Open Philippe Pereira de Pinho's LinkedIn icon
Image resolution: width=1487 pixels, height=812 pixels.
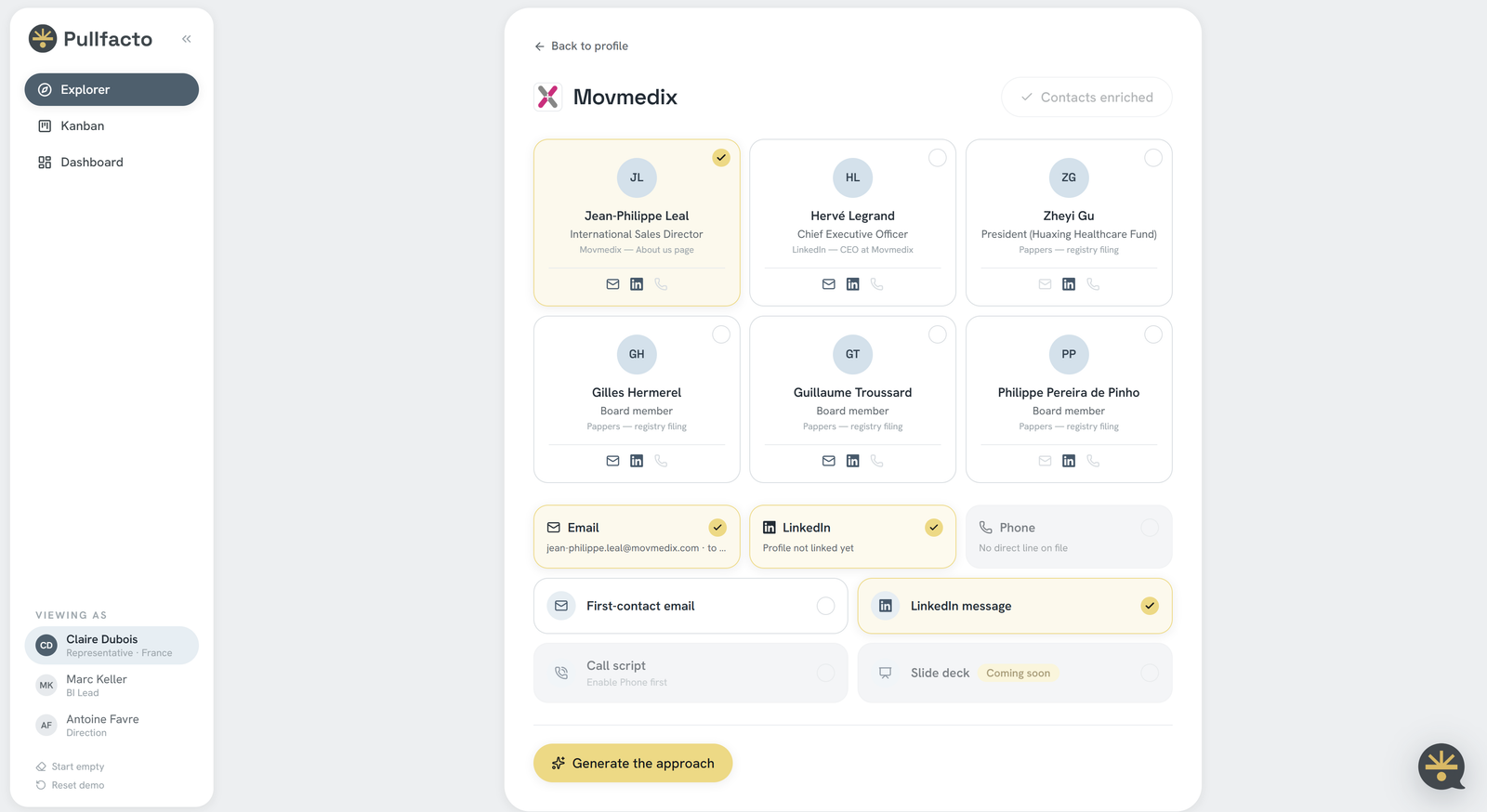point(1069,461)
